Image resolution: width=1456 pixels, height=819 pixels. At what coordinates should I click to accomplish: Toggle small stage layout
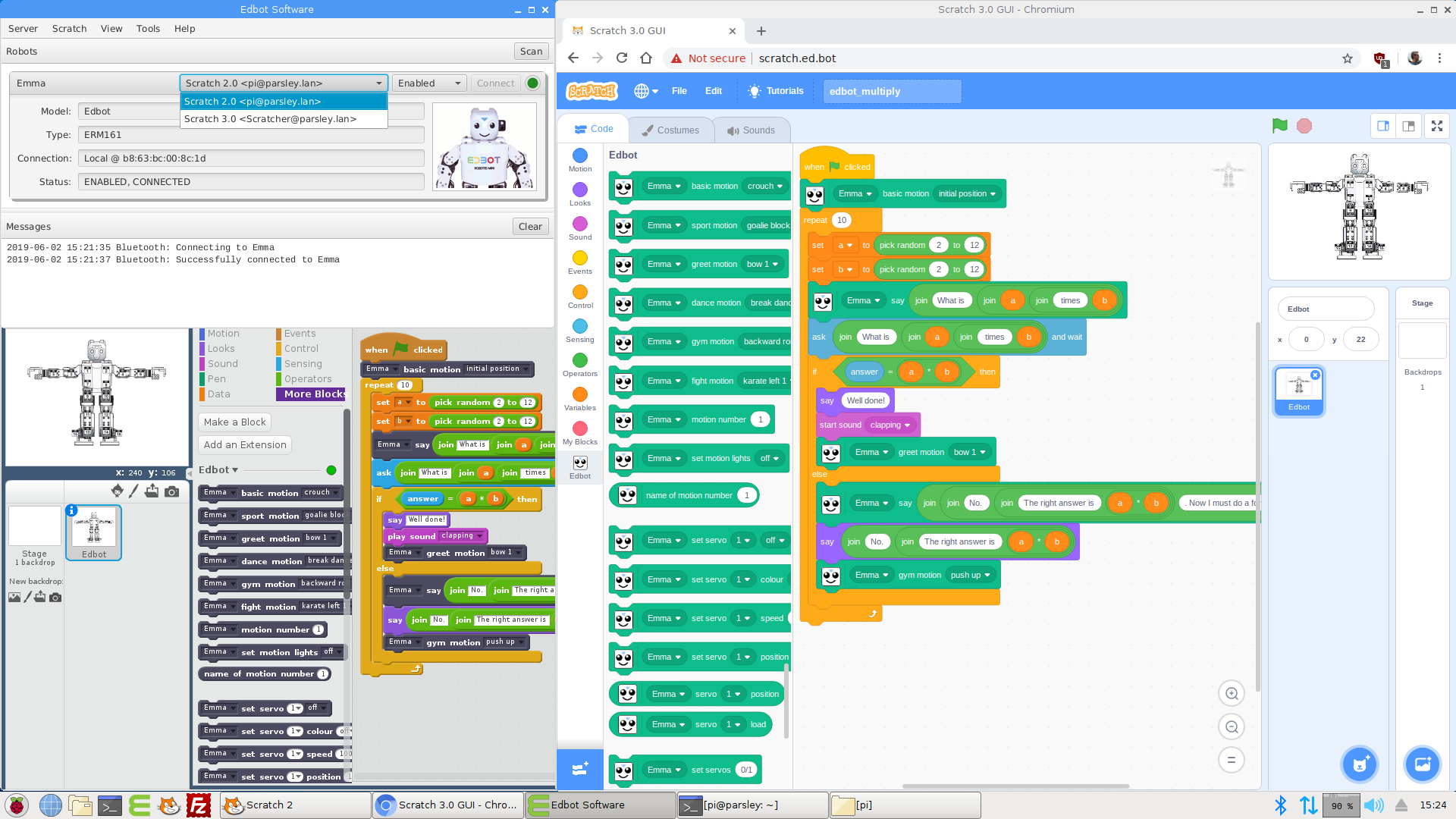[1383, 126]
